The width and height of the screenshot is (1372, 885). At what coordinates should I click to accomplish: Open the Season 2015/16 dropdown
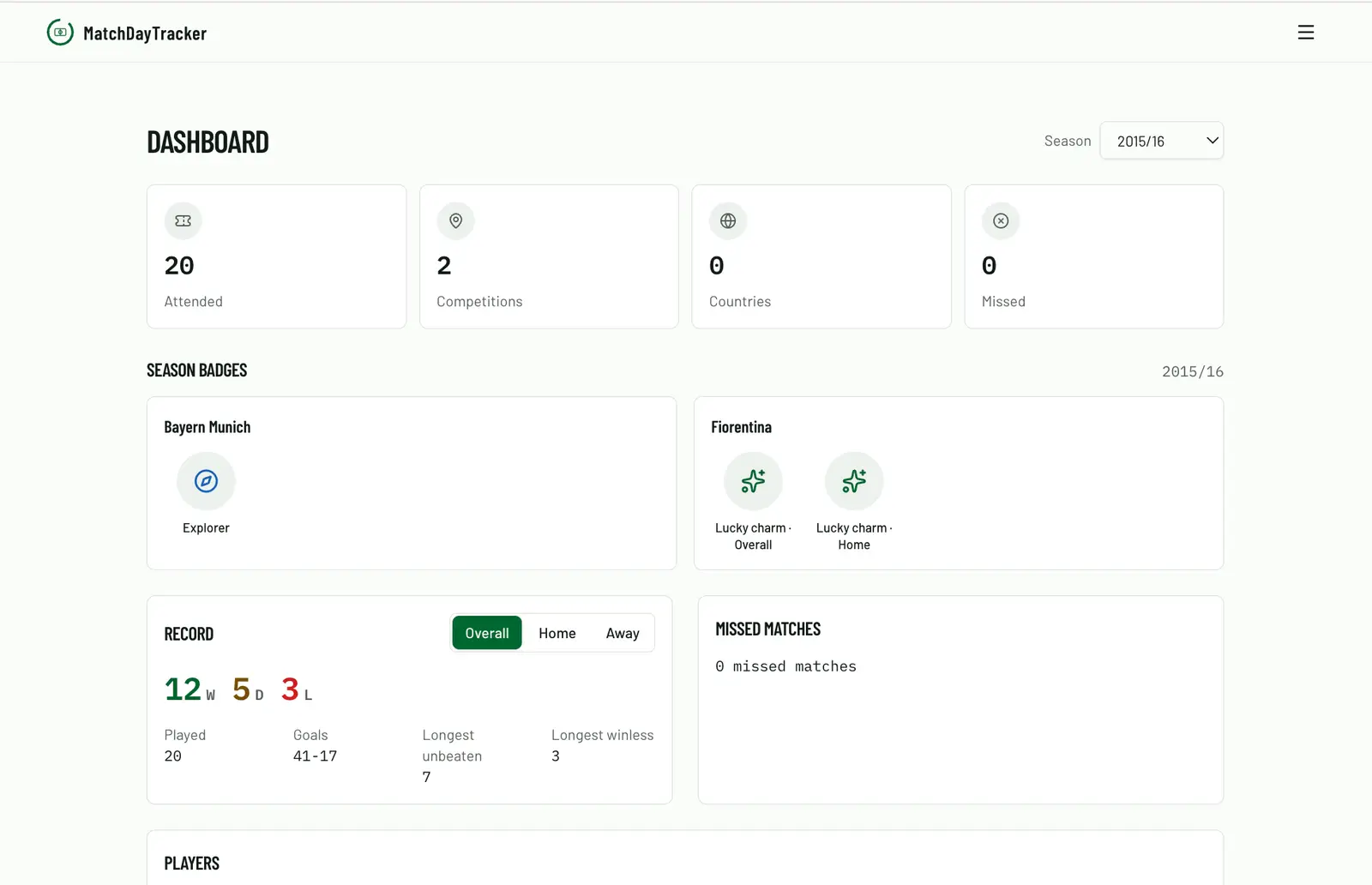[1161, 141]
